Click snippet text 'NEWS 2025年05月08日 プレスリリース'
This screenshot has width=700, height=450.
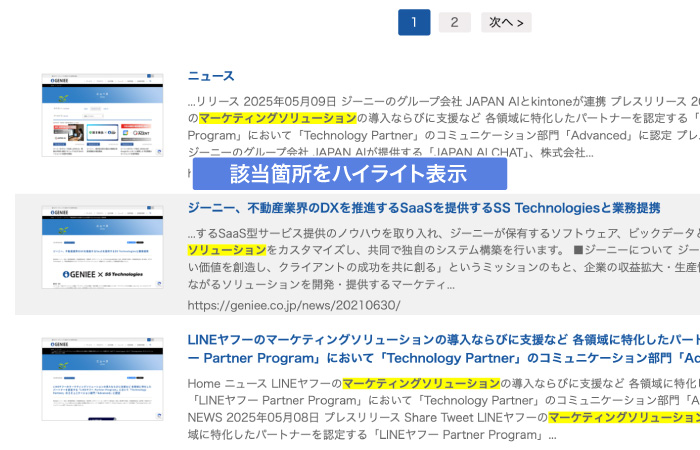[293, 417]
